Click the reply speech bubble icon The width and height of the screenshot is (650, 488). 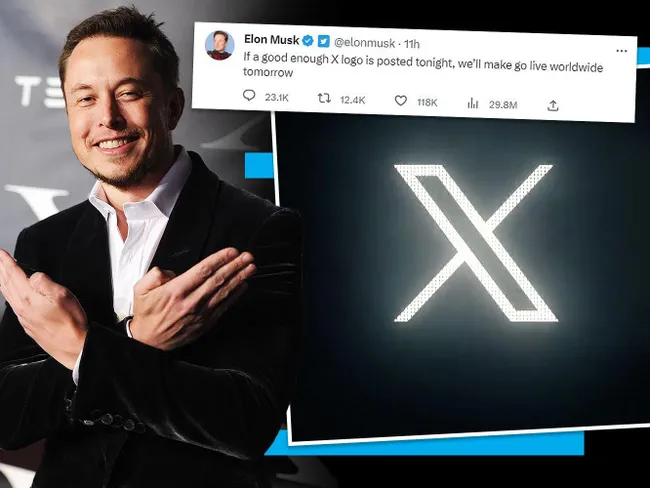[249, 95]
